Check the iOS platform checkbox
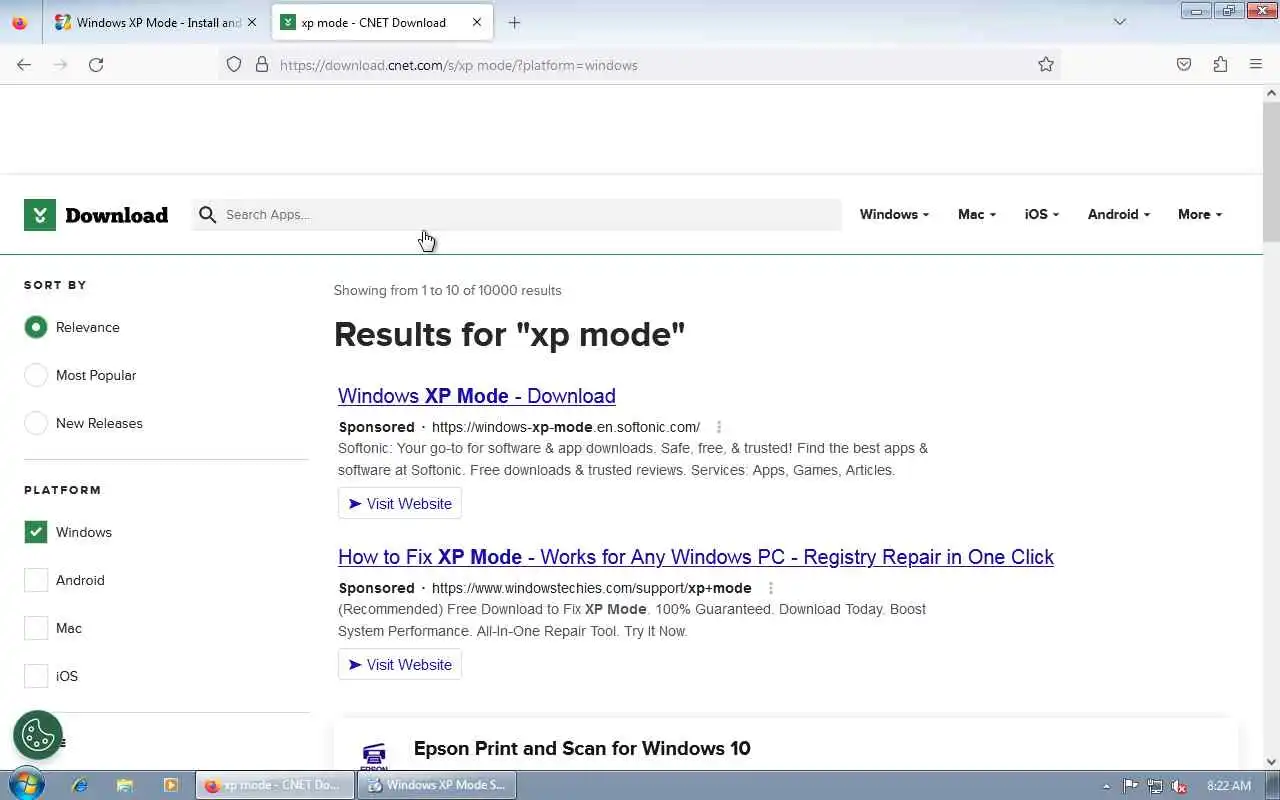1280x800 pixels. (36, 676)
